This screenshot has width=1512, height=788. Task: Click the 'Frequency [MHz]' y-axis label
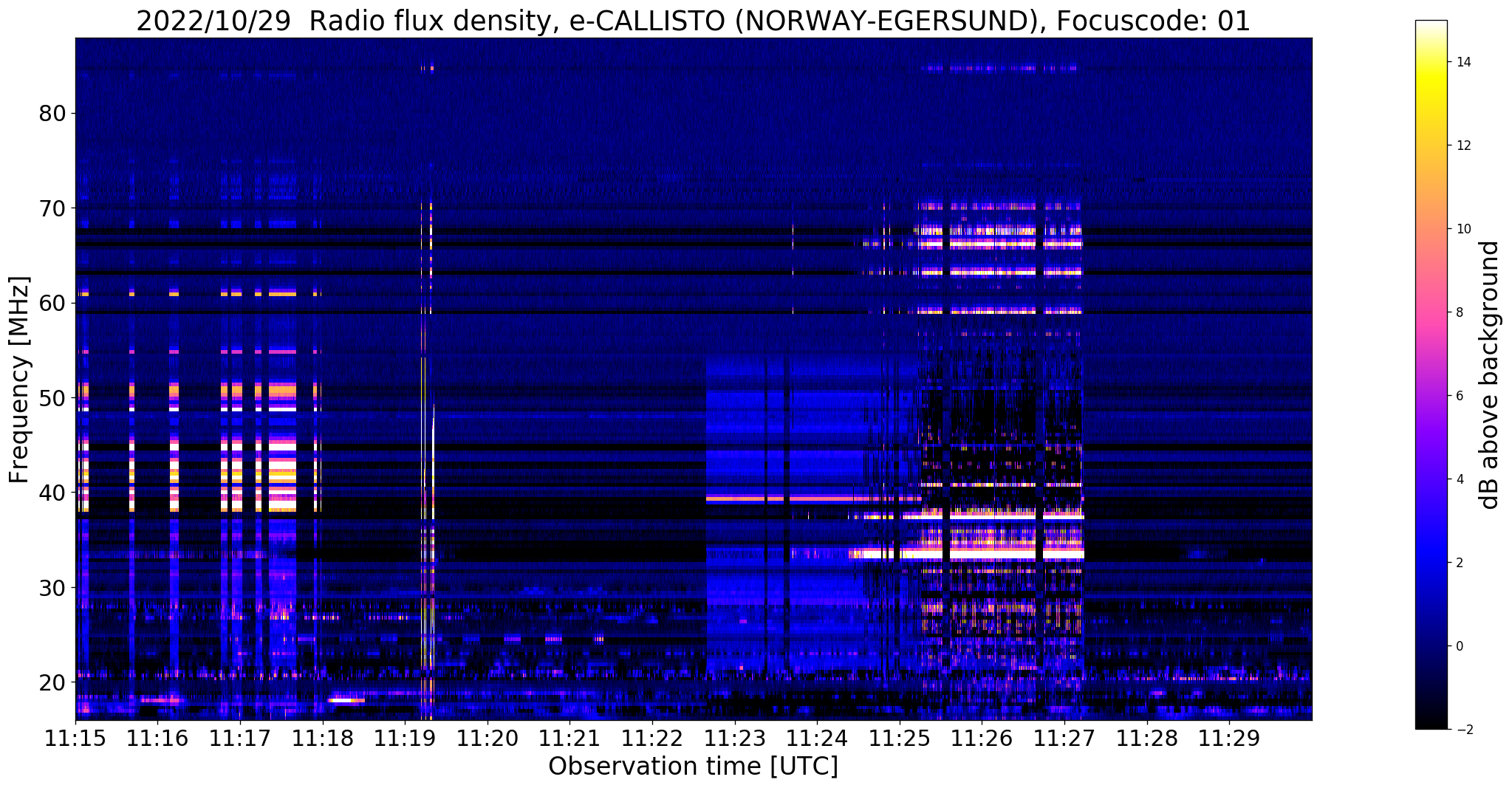(x=19, y=380)
